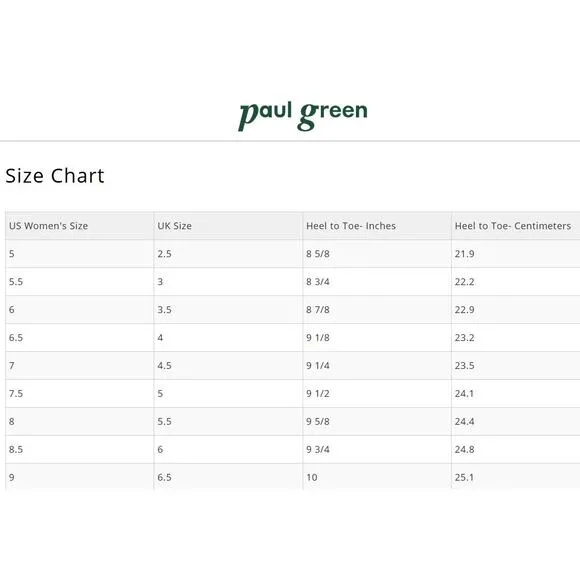Select the 23.5 centimeters cell
Viewport: 580px width, 580px height.
(516, 365)
